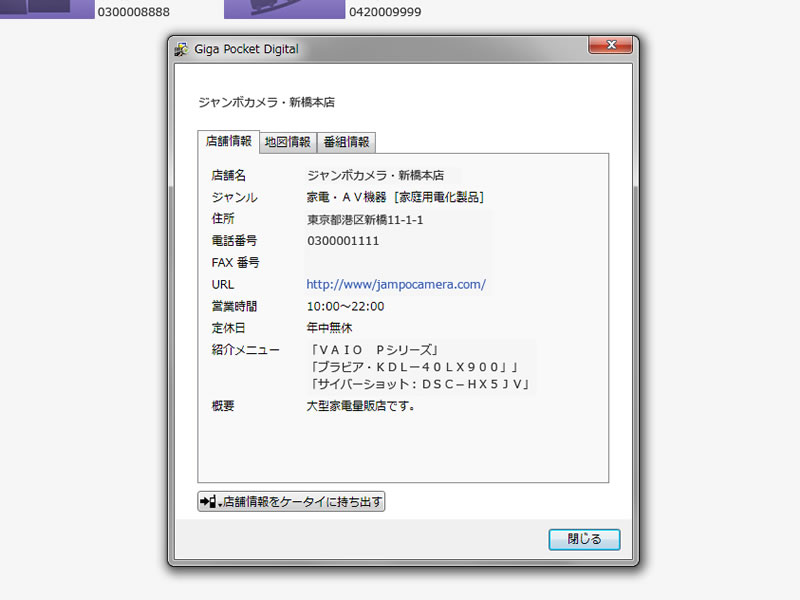Close the Giga Pocket Digital dialog

(611, 45)
